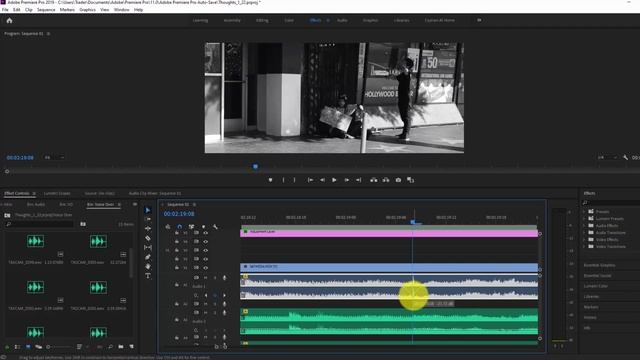Select the Selection arrow tool
This screenshot has width=640, height=360.
(148, 210)
